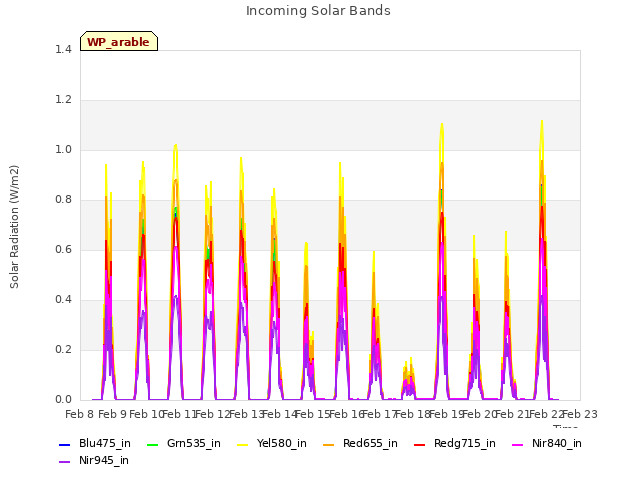Click the Feb 13 x-axis tick label
640x480 pixels.
(x=248, y=414)
